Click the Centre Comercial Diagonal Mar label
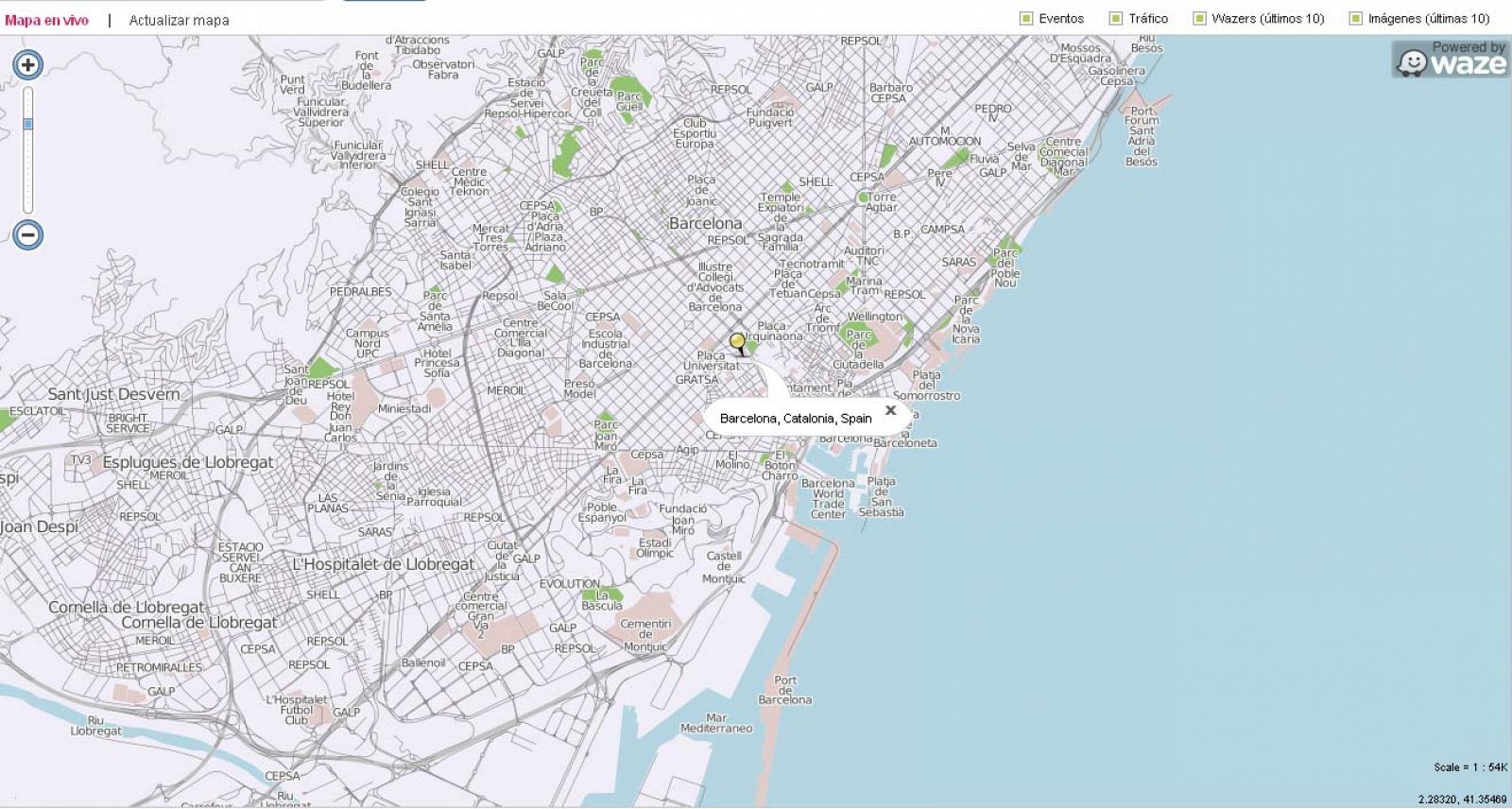This screenshot has height=809, width=1512. point(1063,156)
